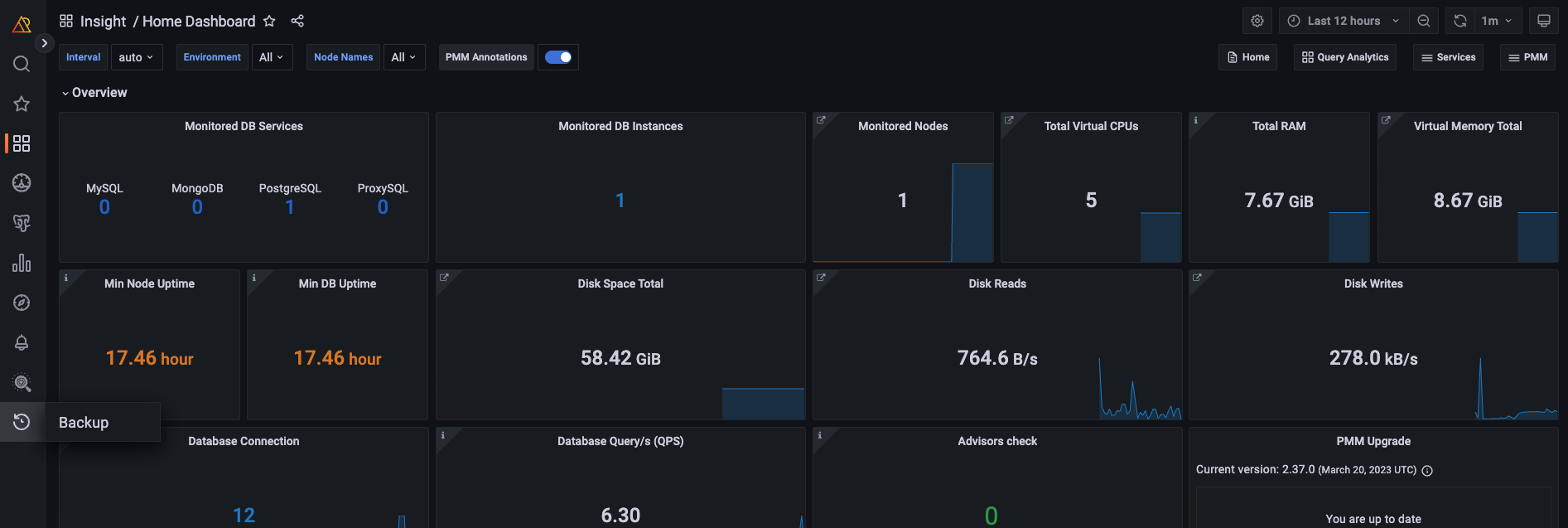Open Backup from the sidebar
The height and width of the screenshot is (528, 1568).
22,422
